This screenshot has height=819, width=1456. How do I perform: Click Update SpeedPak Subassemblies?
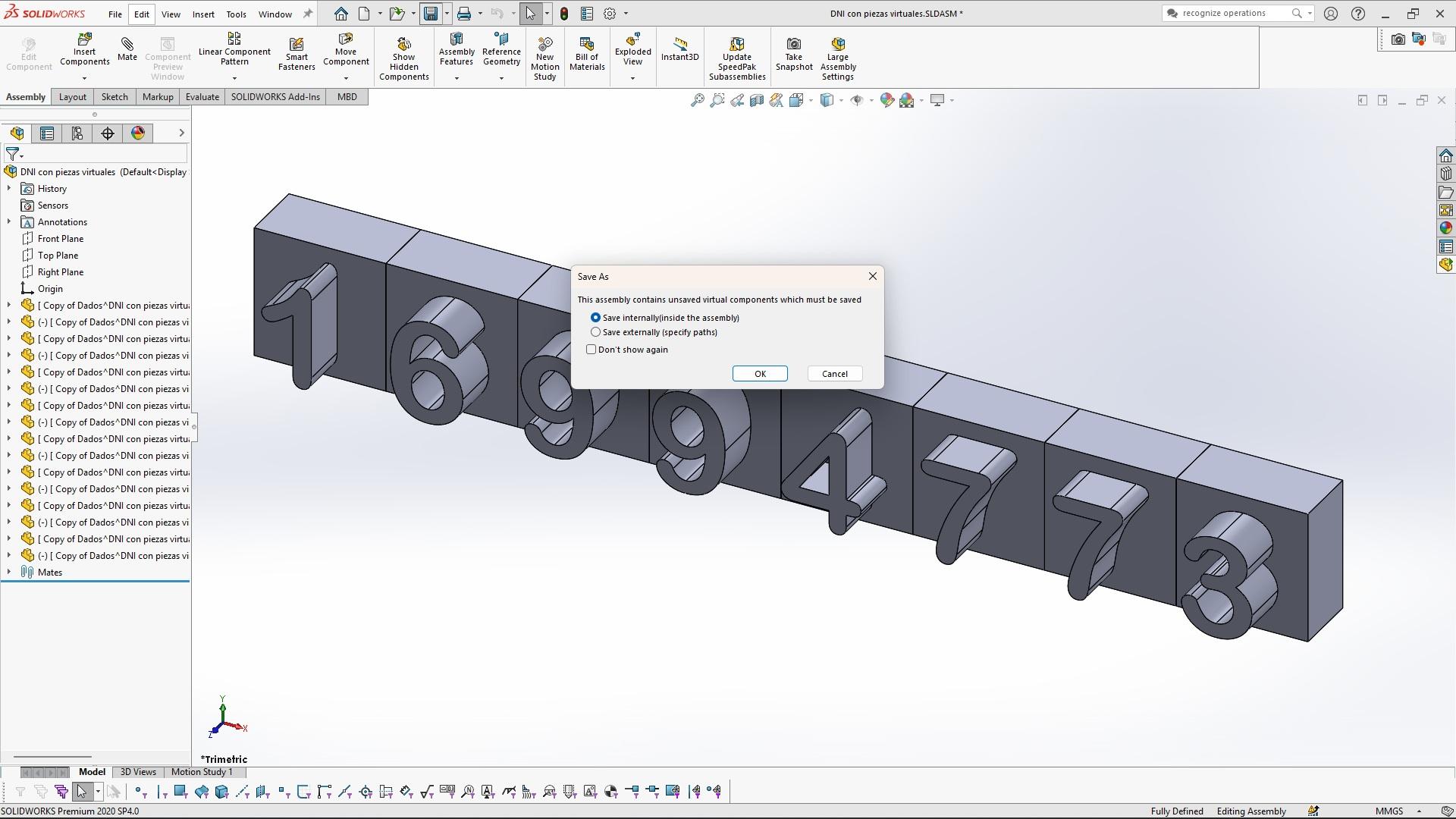(x=737, y=58)
